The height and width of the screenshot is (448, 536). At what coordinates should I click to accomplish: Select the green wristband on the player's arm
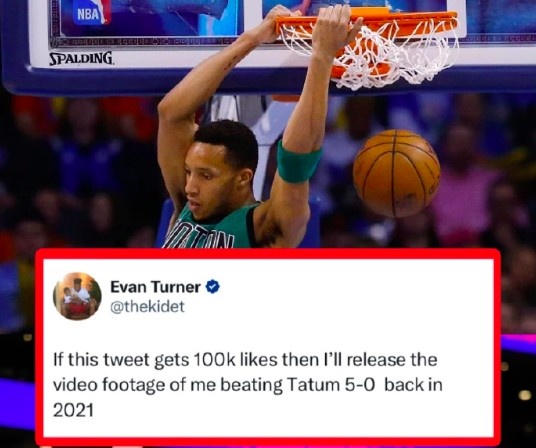(298, 161)
